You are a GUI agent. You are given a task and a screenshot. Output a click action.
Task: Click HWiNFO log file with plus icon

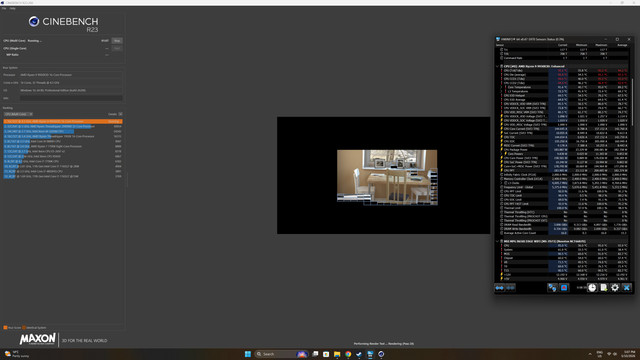click(x=603, y=288)
